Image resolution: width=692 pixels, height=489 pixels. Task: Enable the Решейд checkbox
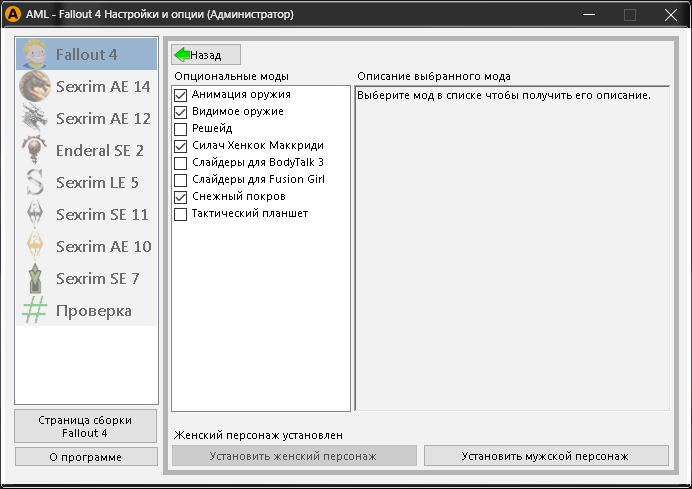(x=181, y=129)
